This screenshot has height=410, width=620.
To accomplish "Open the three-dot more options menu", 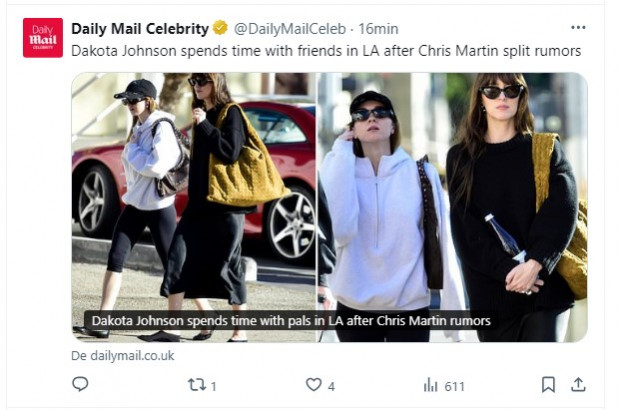I will pyautogui.click(x=578, y=27).
